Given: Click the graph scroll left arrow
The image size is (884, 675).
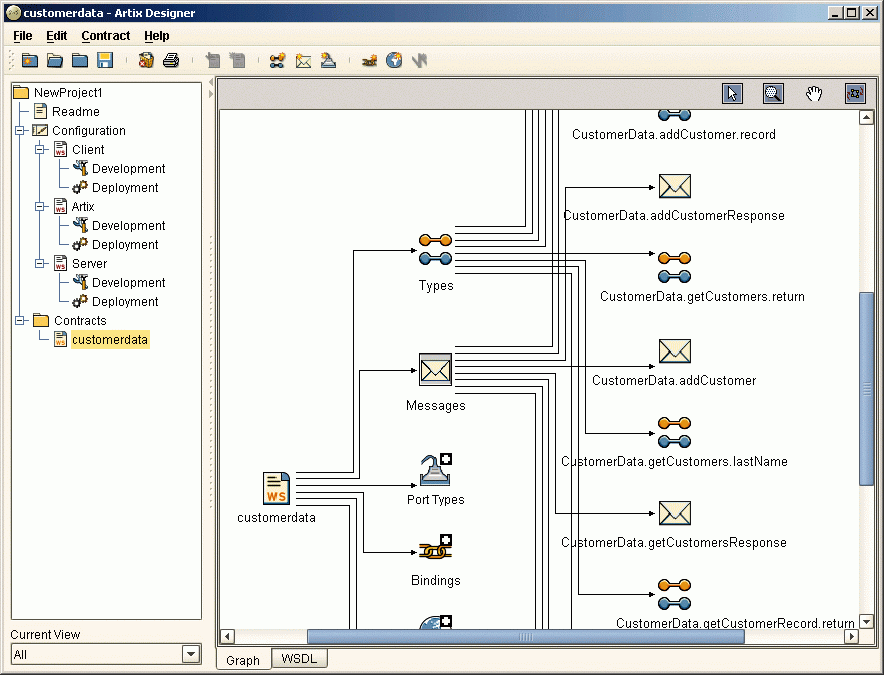Looking at the screenshot, I should tap(227, 637).
